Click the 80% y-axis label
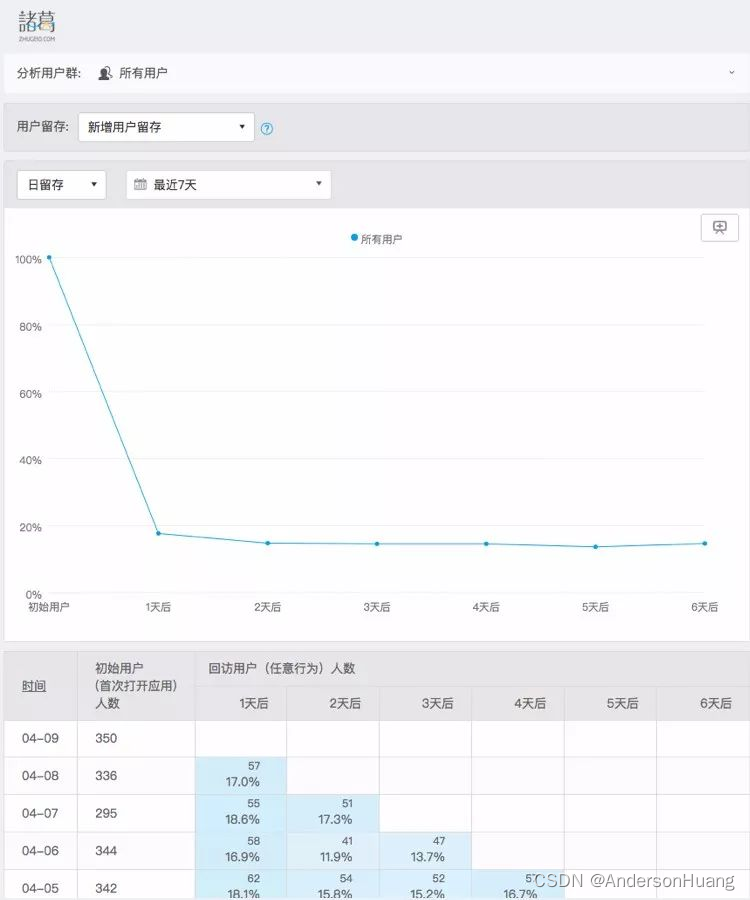 tap(30, 327)
